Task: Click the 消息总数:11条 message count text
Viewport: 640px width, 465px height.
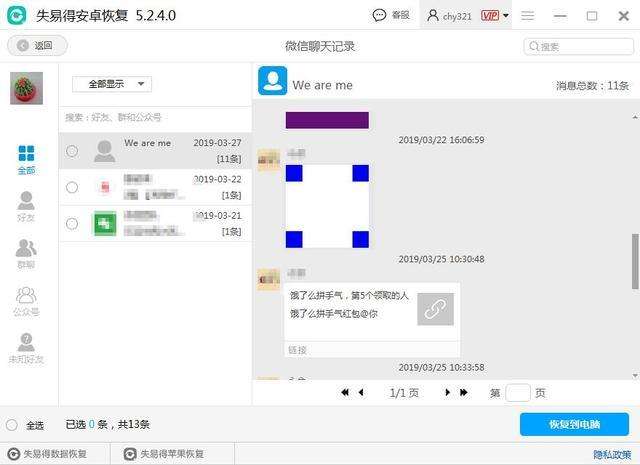Action: (x=592, y=86)
